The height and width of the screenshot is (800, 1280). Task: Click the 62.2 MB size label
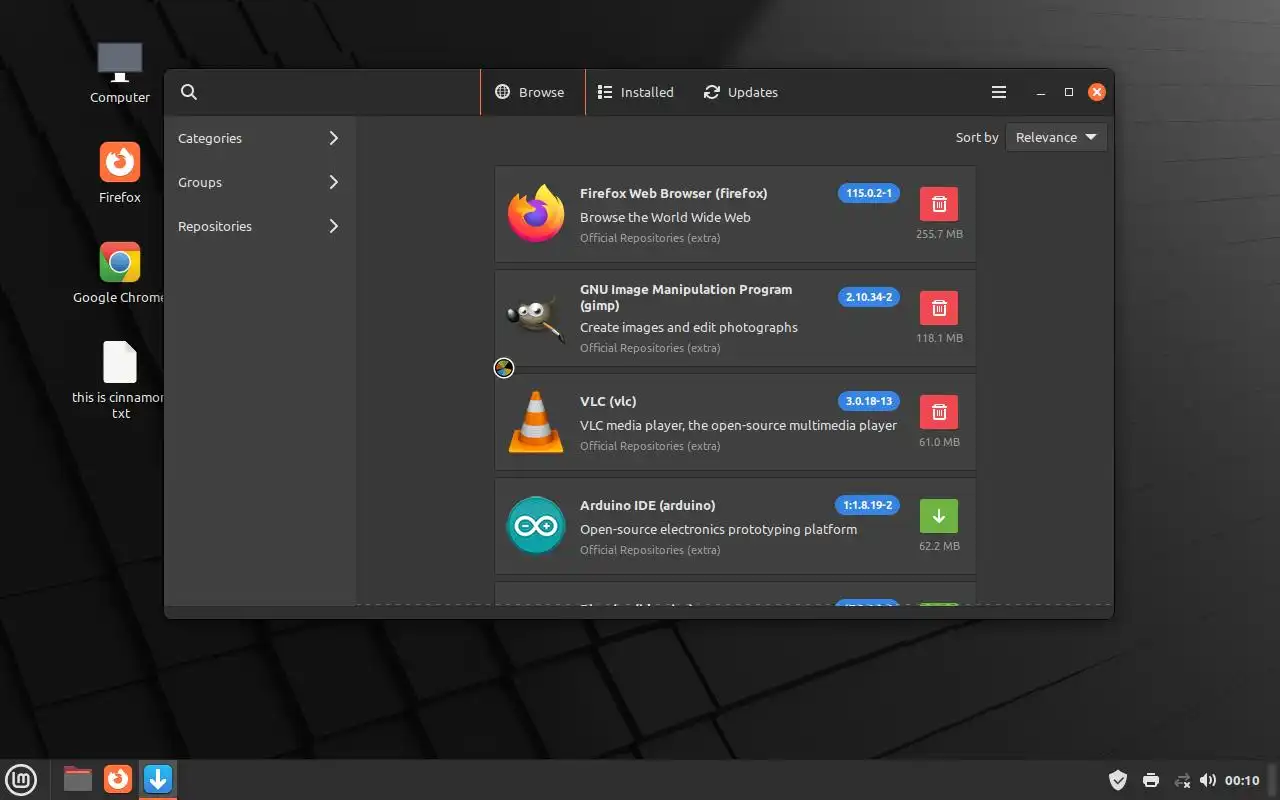point(939,546)
